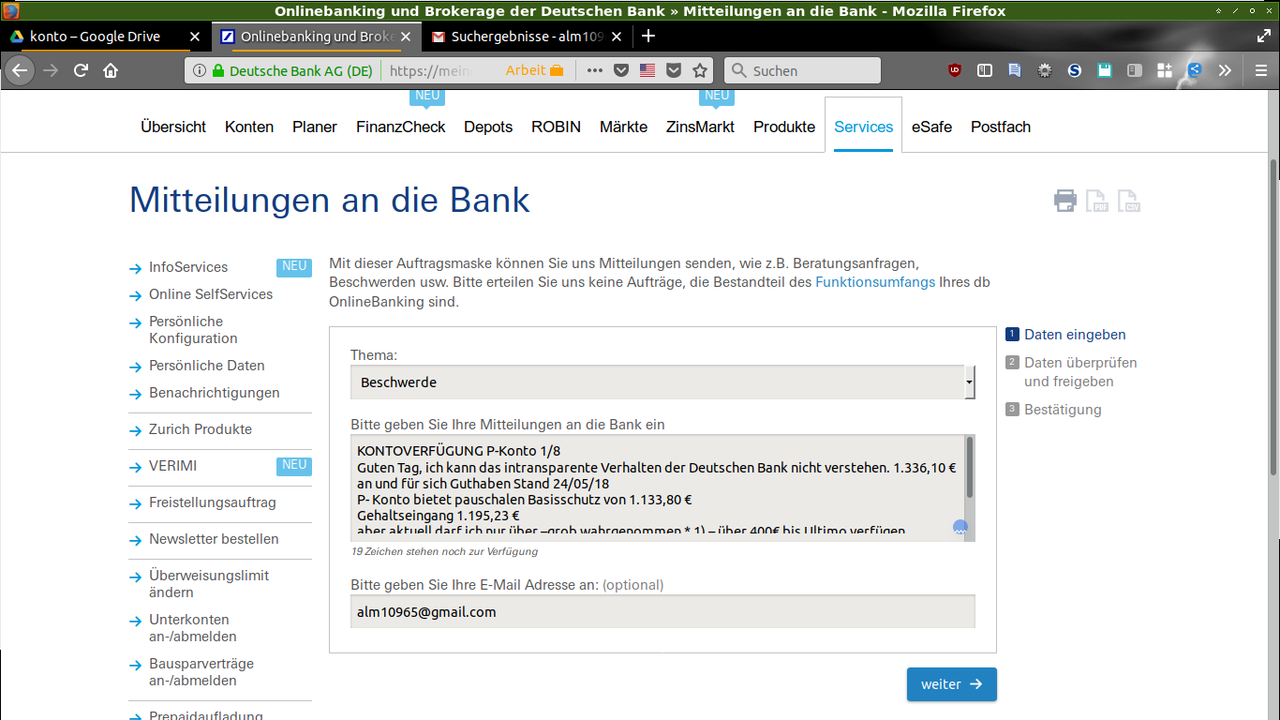The image size is (1280, 720).
Task: Click the second Pocket icon beside the star
Action: 673,70
